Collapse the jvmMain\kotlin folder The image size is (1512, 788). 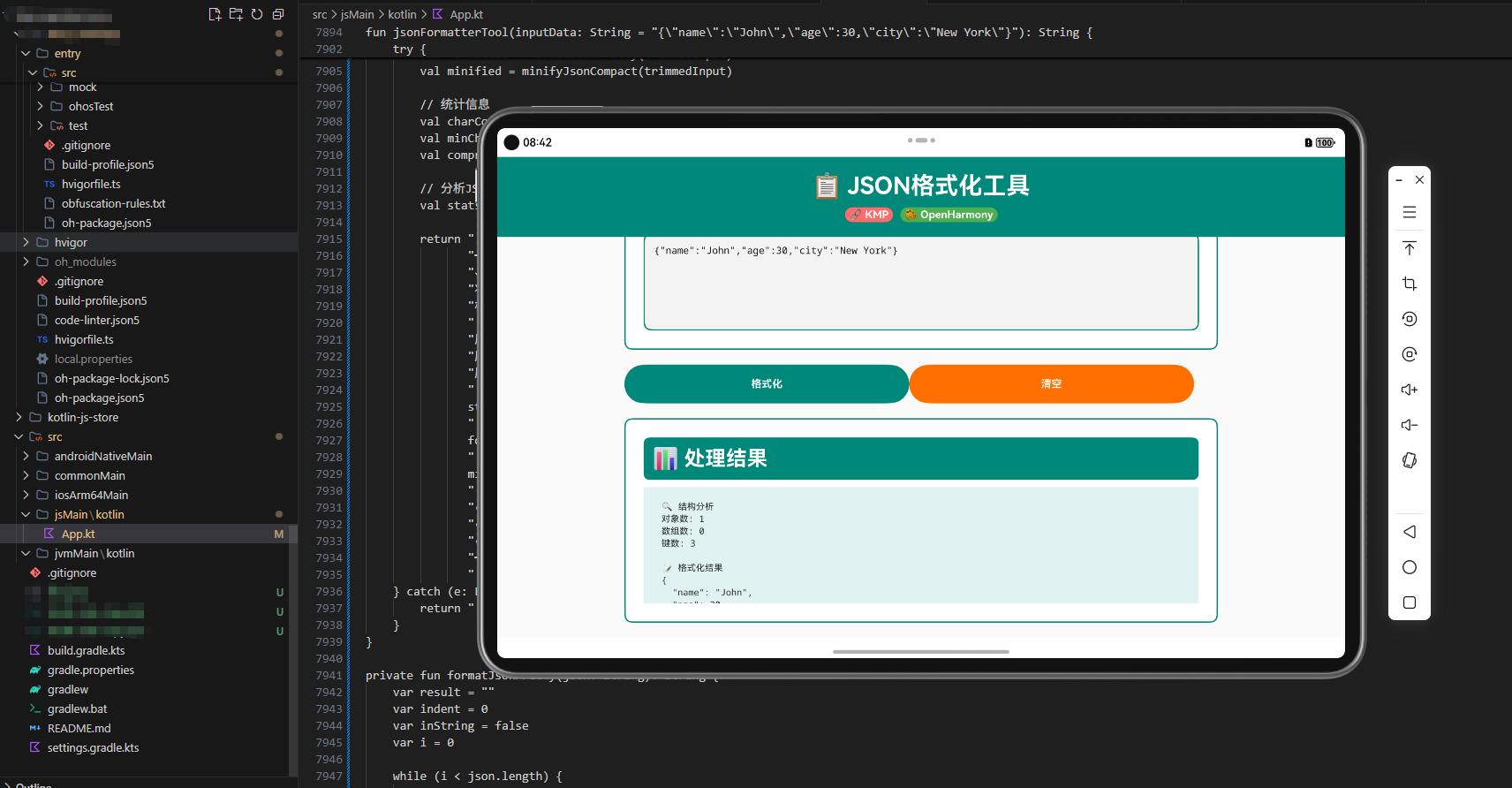coord(26,553)
